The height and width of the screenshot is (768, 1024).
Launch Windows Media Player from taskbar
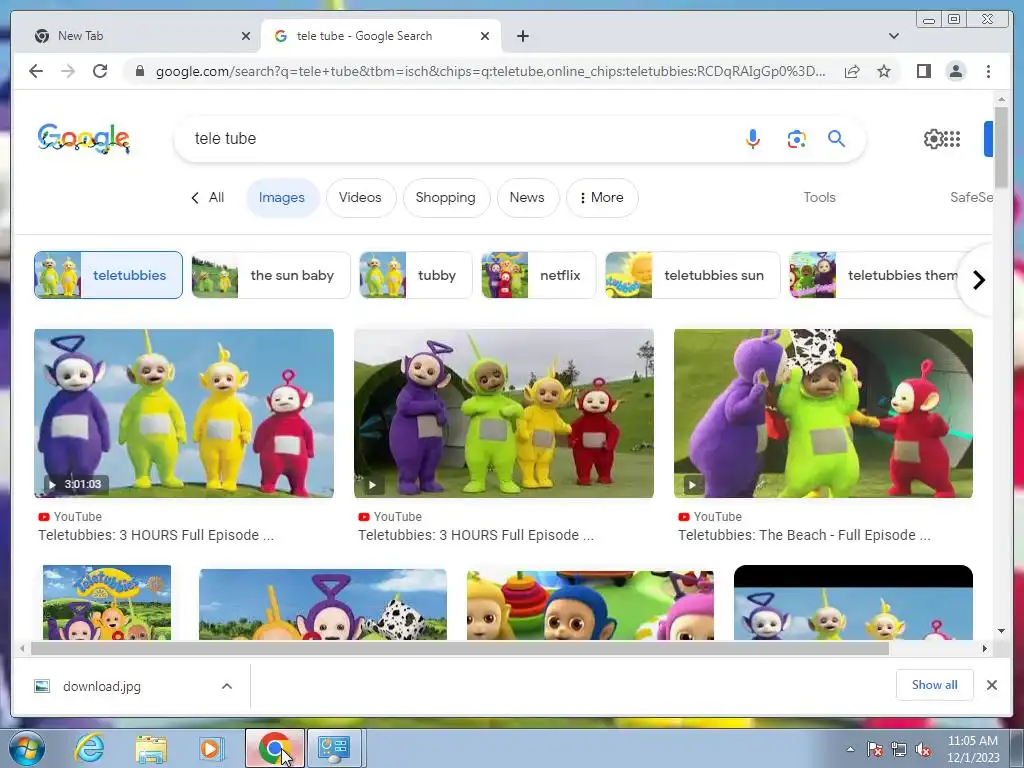[211, 748]
